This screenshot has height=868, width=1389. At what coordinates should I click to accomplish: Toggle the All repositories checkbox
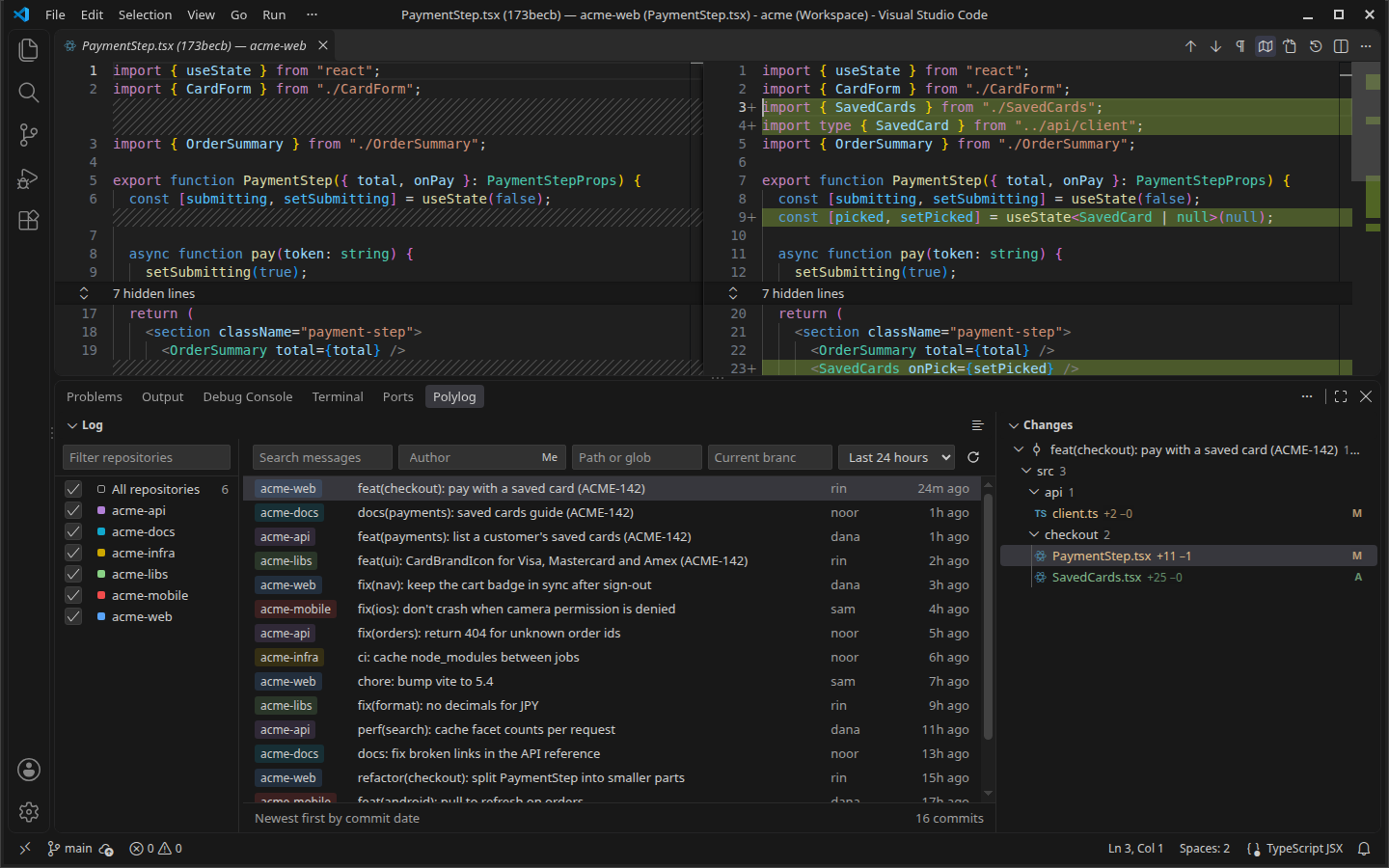(73, 489)
